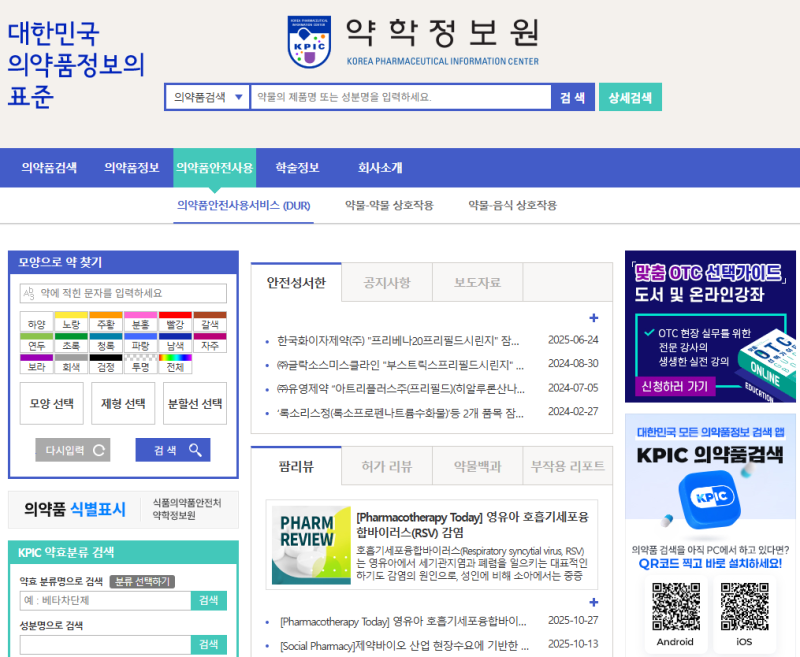Click 검색 next to 약효 분류명 field
Viewport: 800px width, 657px height.
click(209, 601)
